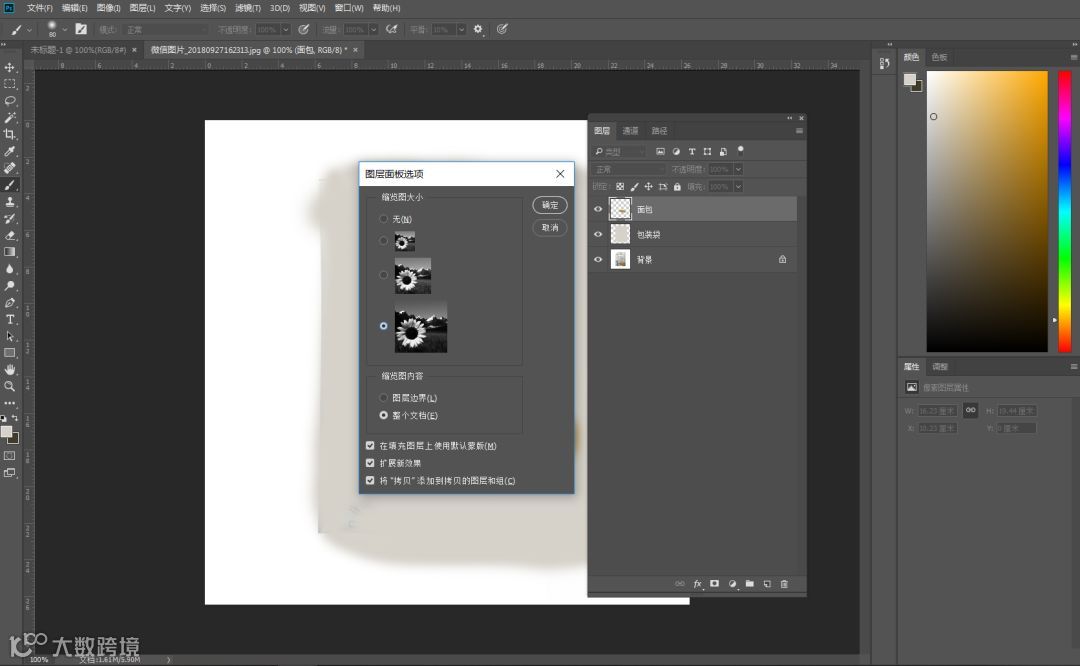This screenshot has height=666, width=1080.
Task: Open brush preset picker dropdown
Action: (64, 30)
